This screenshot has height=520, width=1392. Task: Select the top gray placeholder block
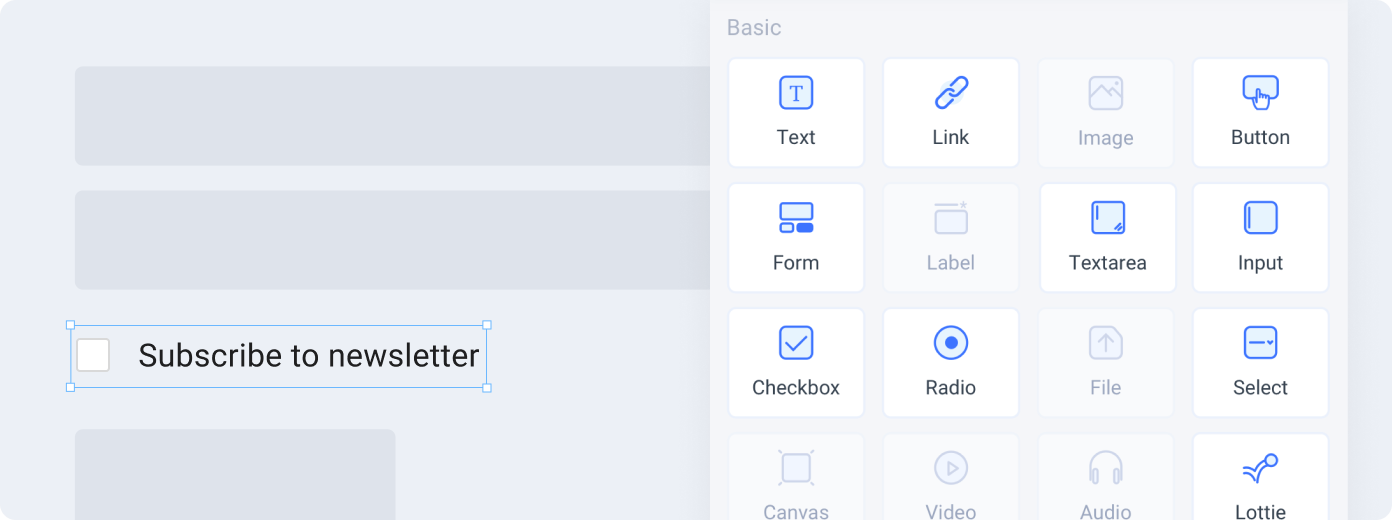click(x=392, y=116)
